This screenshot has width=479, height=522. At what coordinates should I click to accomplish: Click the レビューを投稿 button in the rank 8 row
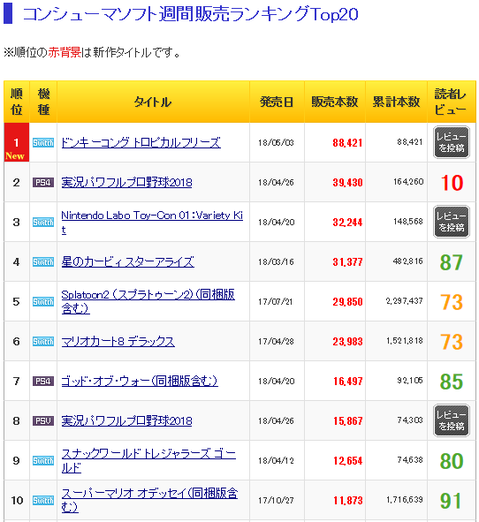(451, 421)
